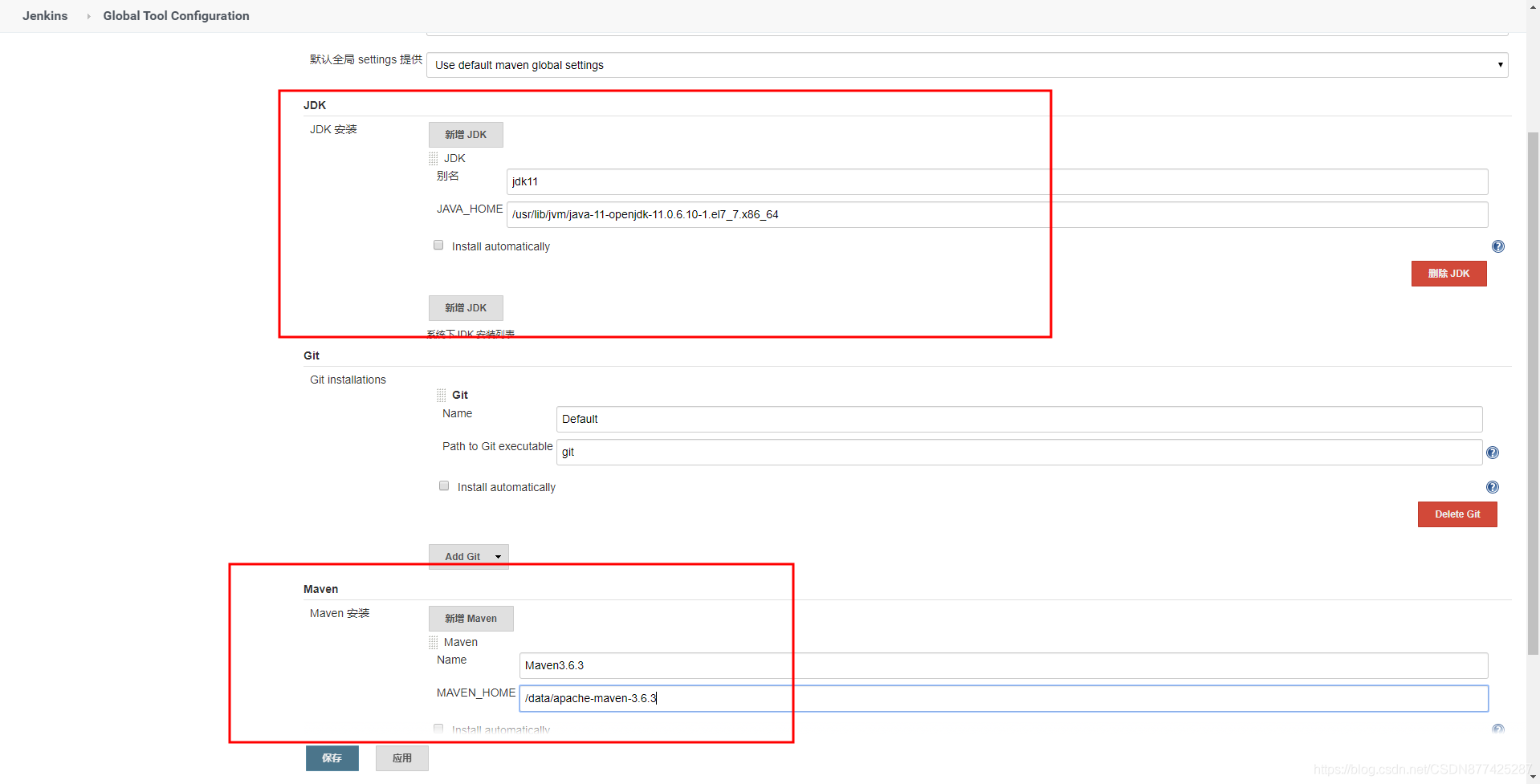
Task: Click the 新增 Maven button
Action: pos(471,619)
